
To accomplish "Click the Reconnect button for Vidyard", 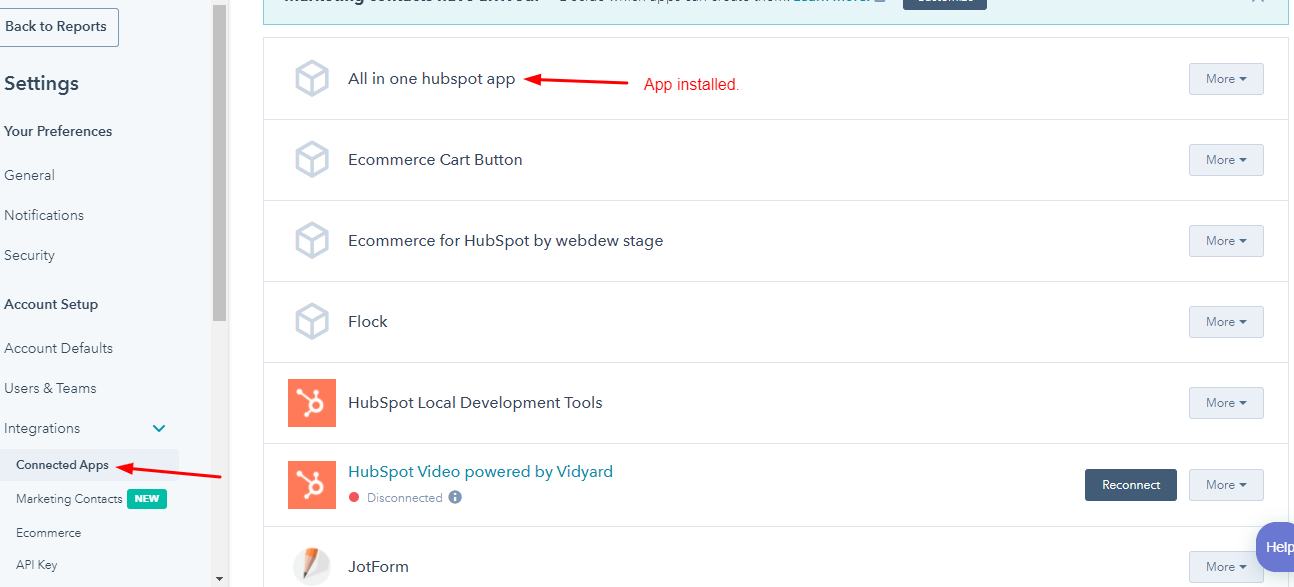I will (x=1131, y=485).
